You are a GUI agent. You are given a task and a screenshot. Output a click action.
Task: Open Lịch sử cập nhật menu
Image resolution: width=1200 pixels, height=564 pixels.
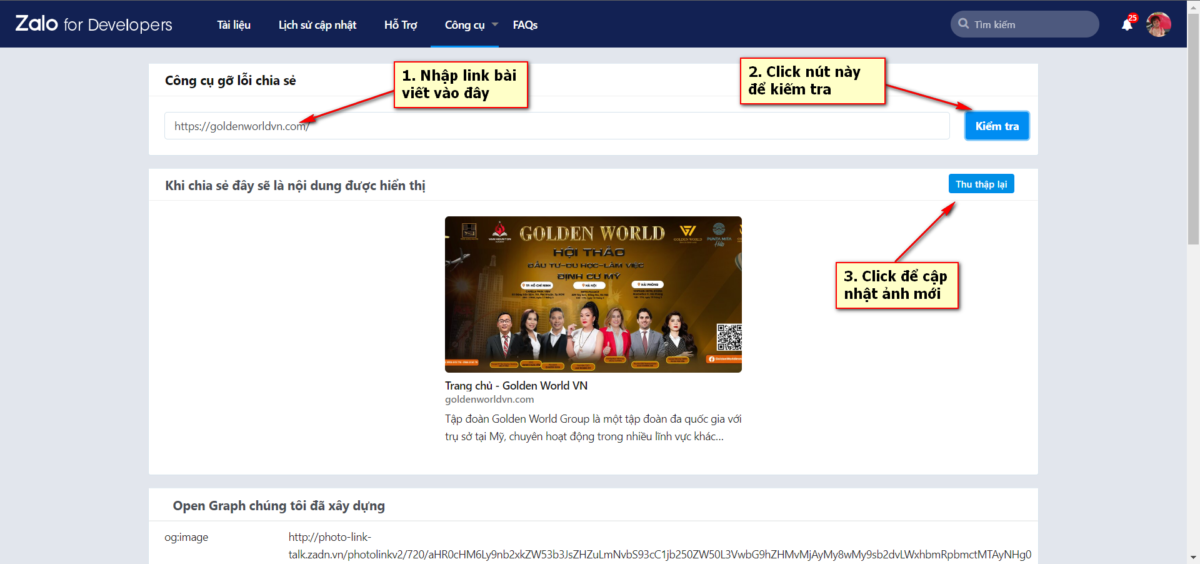click(x=317, y=24)
